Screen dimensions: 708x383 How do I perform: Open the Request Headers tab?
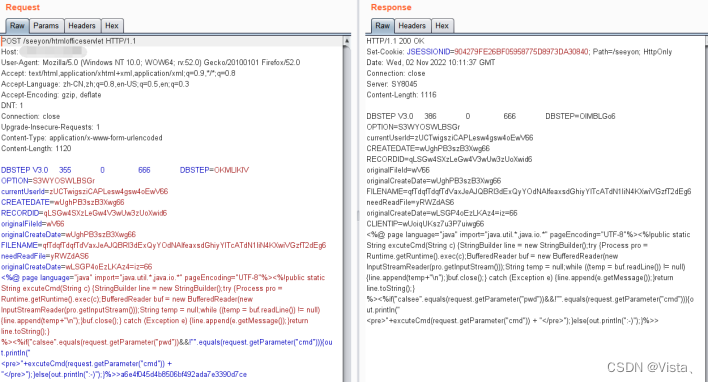[x=82, y=26]
